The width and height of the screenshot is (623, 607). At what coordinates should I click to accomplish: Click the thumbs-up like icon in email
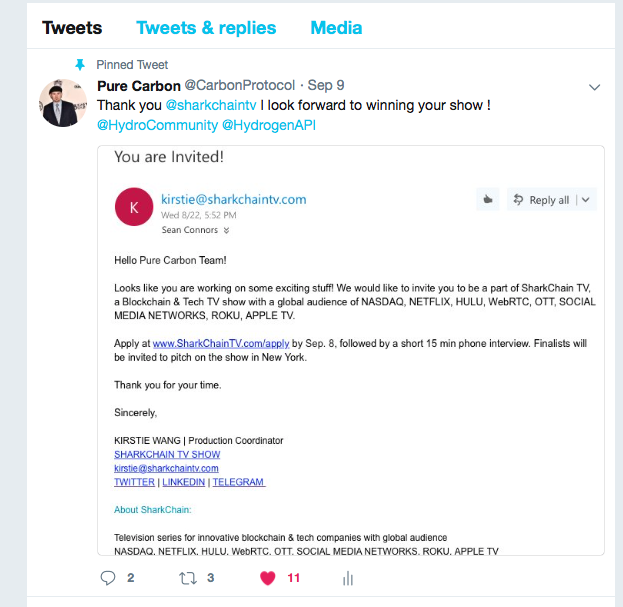click(x=487, y=199)
